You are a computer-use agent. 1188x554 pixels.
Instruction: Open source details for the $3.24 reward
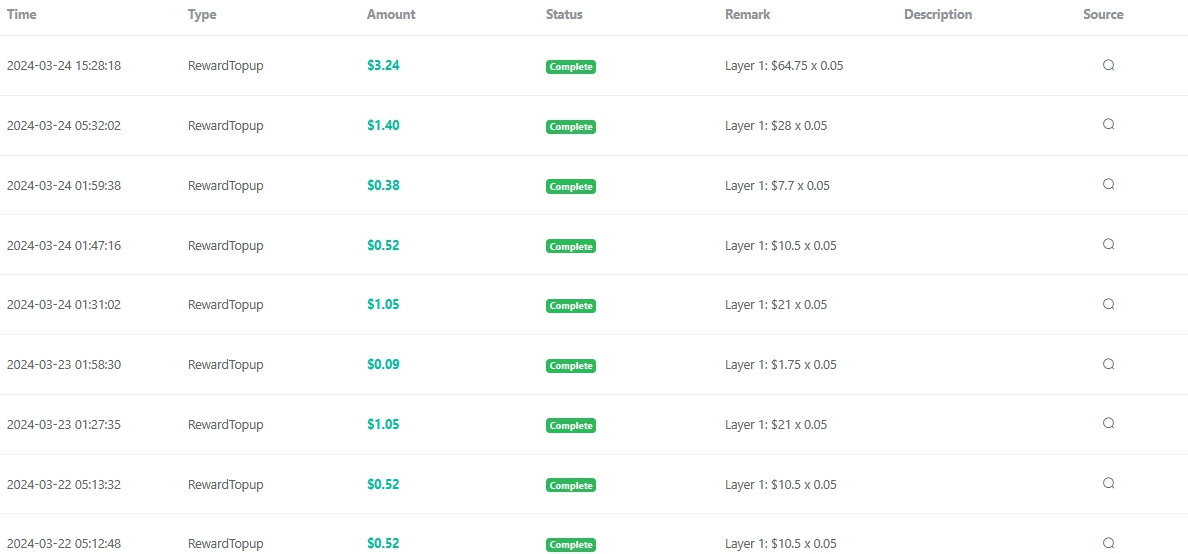(1108, 65)
